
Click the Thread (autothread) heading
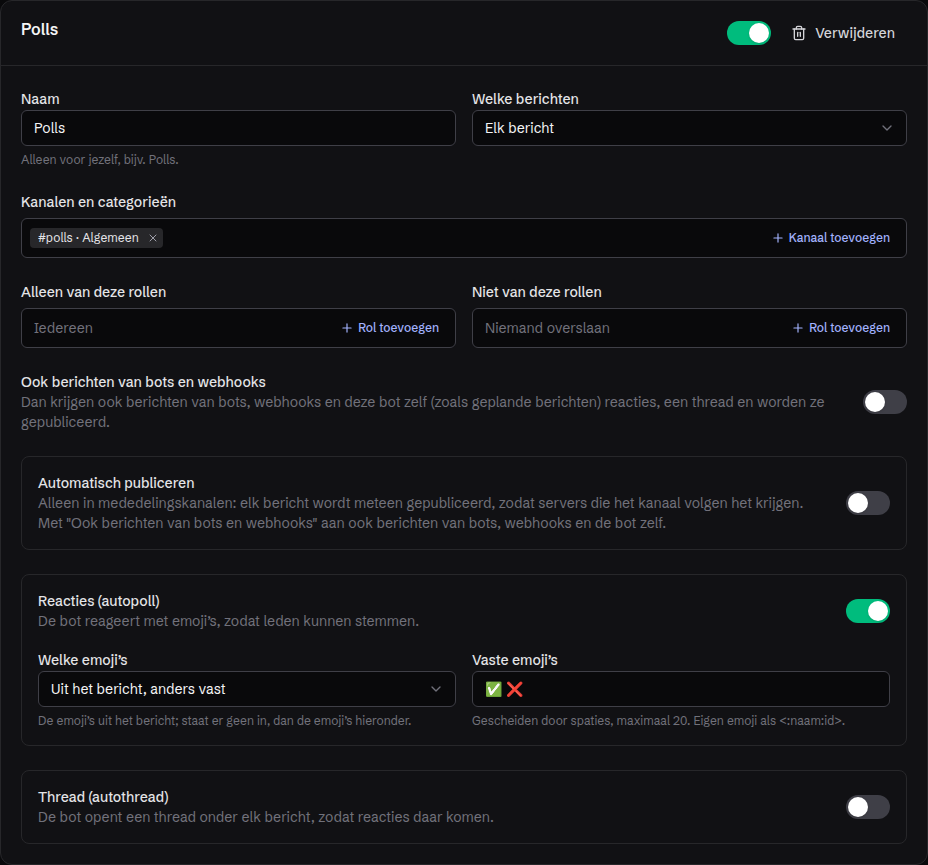(x=104, y=797)
